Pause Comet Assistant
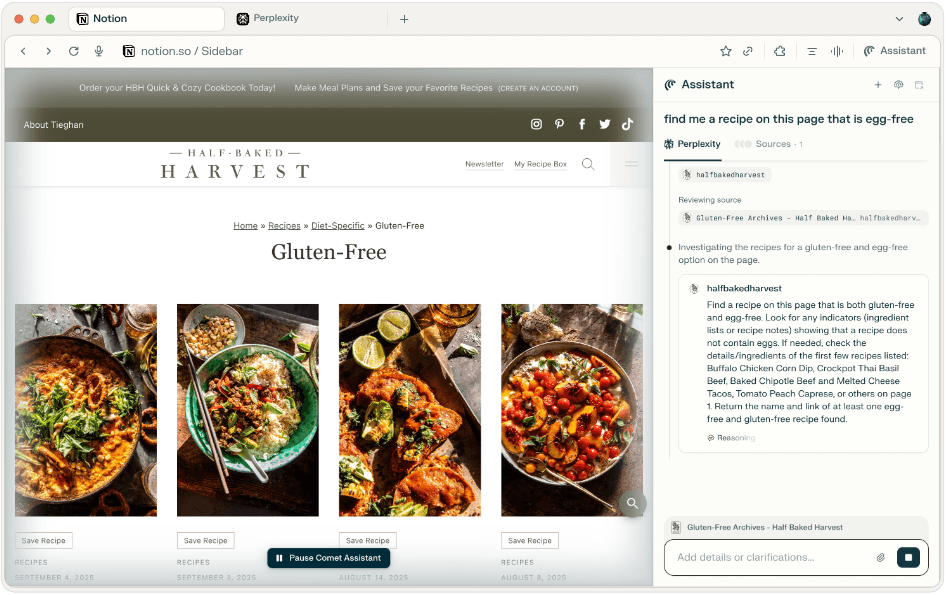Viewport: 950px width, 595px height. (x=328, y=558)
